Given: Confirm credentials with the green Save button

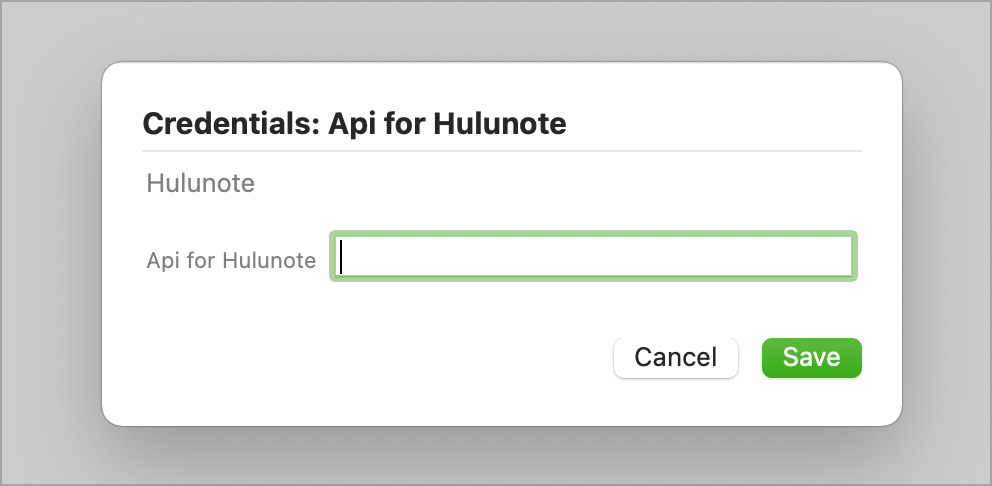Looking at the screenshot, I should [811, 357].
